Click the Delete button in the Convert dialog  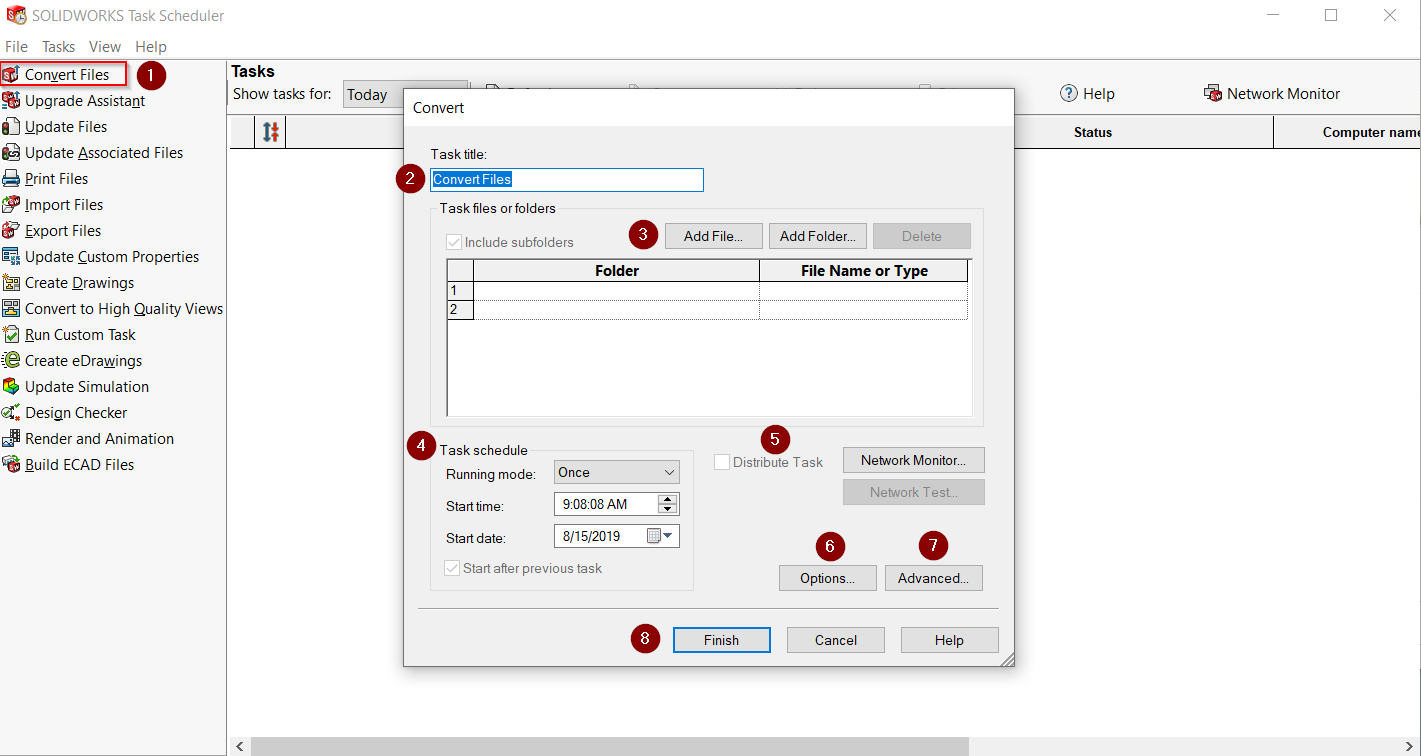click(x=922, y=236)
